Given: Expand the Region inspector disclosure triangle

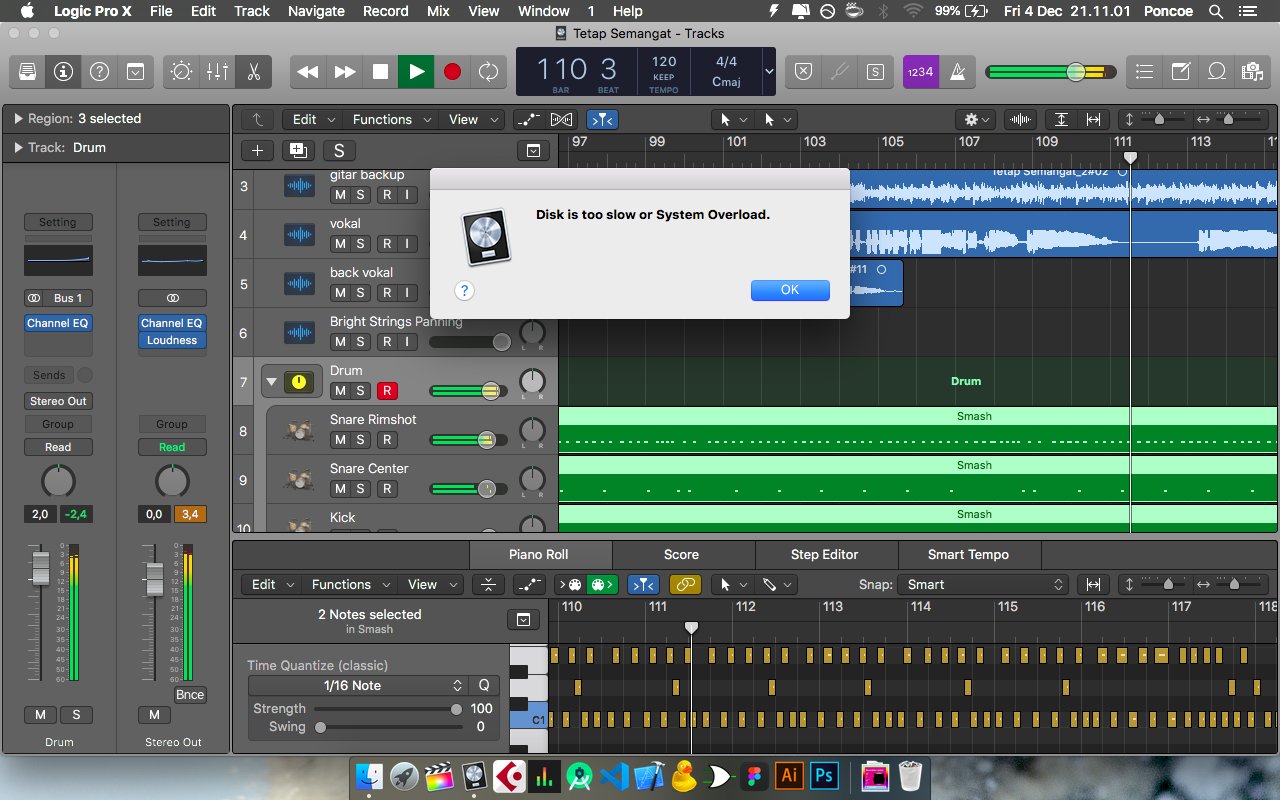Looking at the screenshot, I should click(x=18, y=118).
